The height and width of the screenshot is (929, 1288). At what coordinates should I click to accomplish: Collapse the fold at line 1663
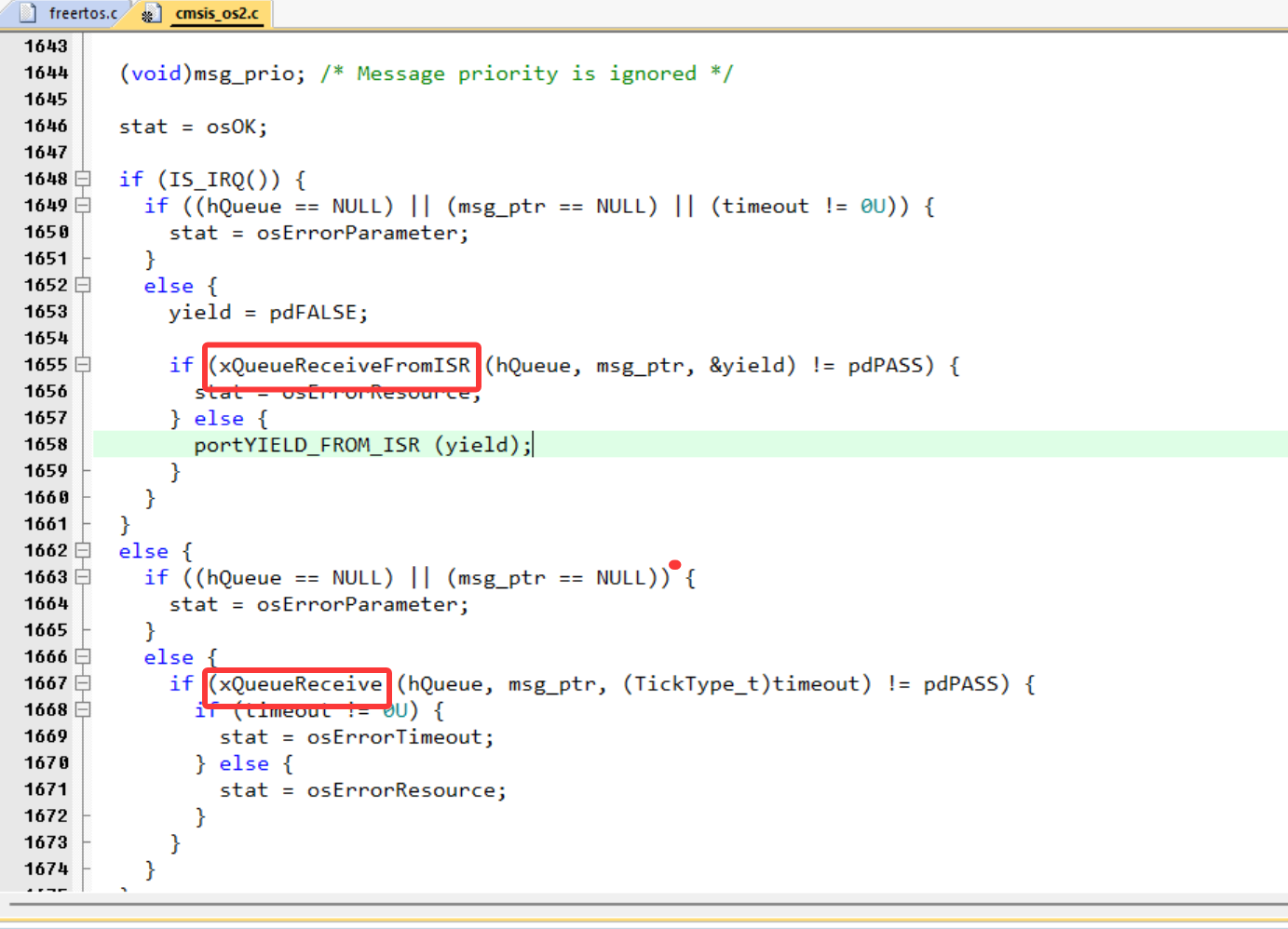click(x=83, y=576)
